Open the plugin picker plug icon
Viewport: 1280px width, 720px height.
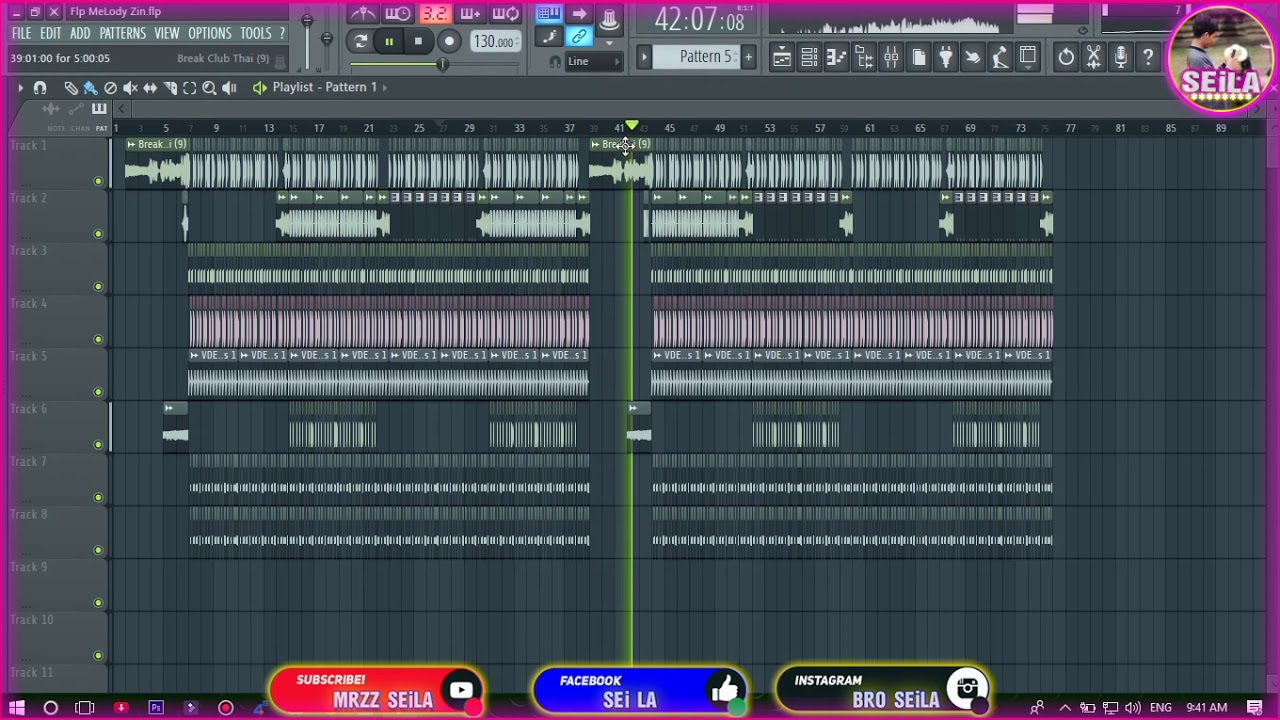[x=945, y=57]
